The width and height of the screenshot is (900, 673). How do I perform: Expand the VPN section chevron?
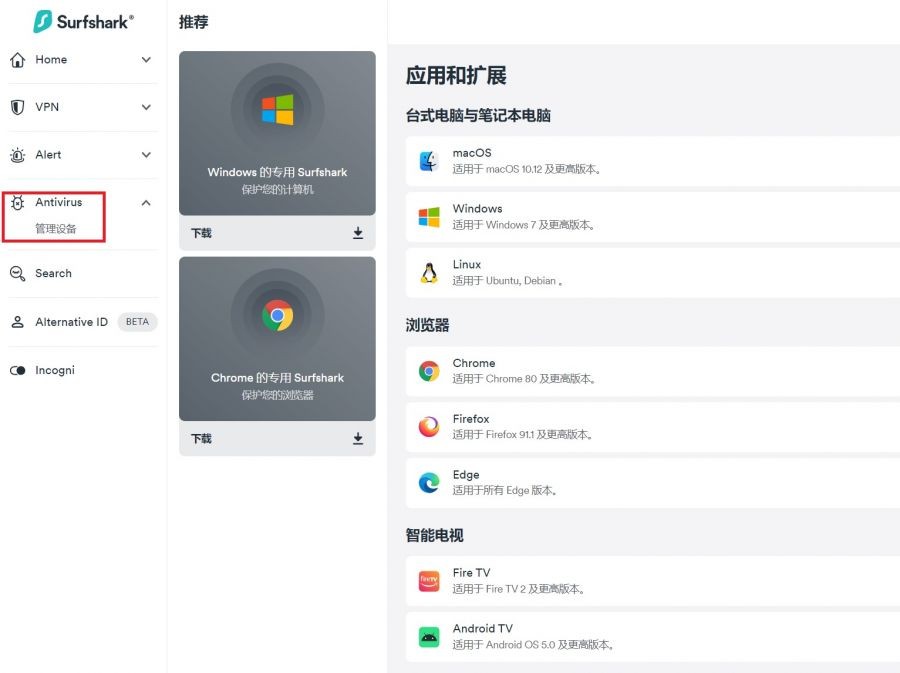(146, 107)
